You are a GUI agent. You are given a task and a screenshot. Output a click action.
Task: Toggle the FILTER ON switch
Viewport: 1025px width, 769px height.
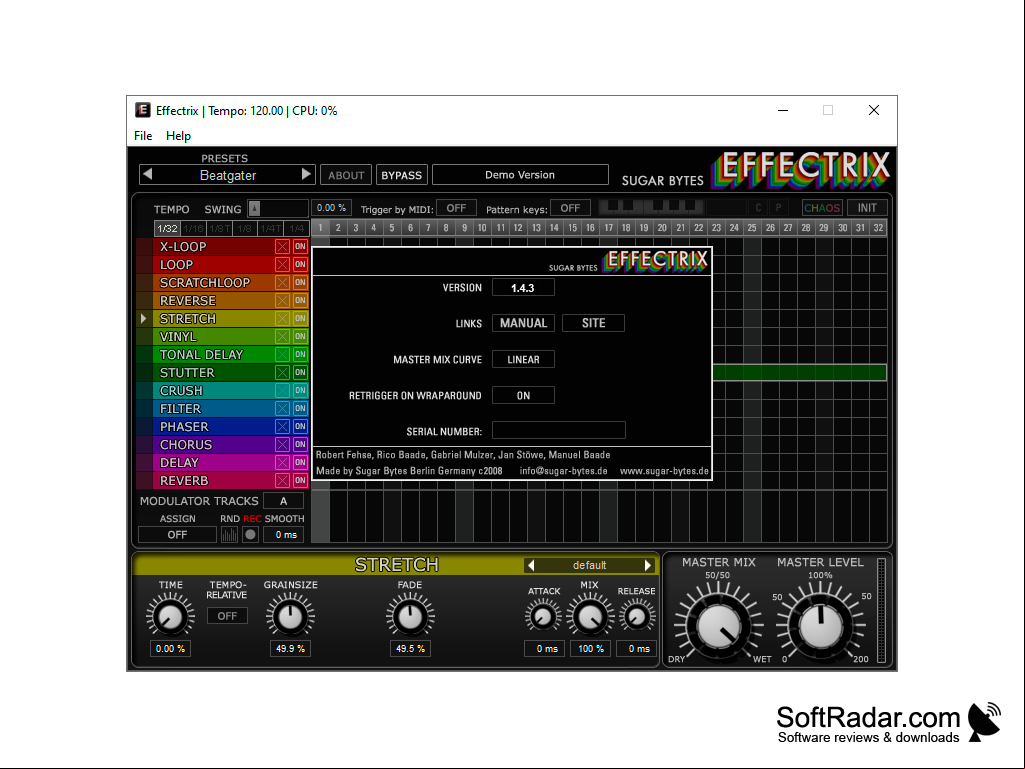pyautogui.click(x=300, y=409)
